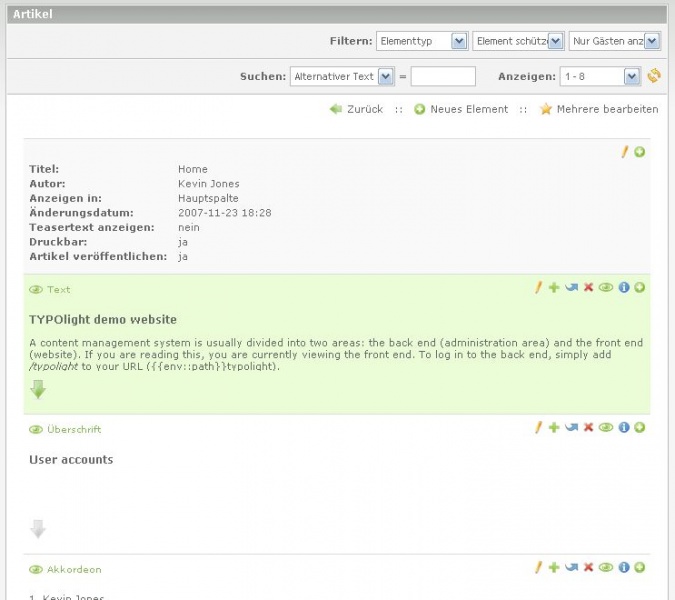Screen dimensions: 675x600
Task: Move the Text element using blue arrow icon
Action: click(571, 288)
